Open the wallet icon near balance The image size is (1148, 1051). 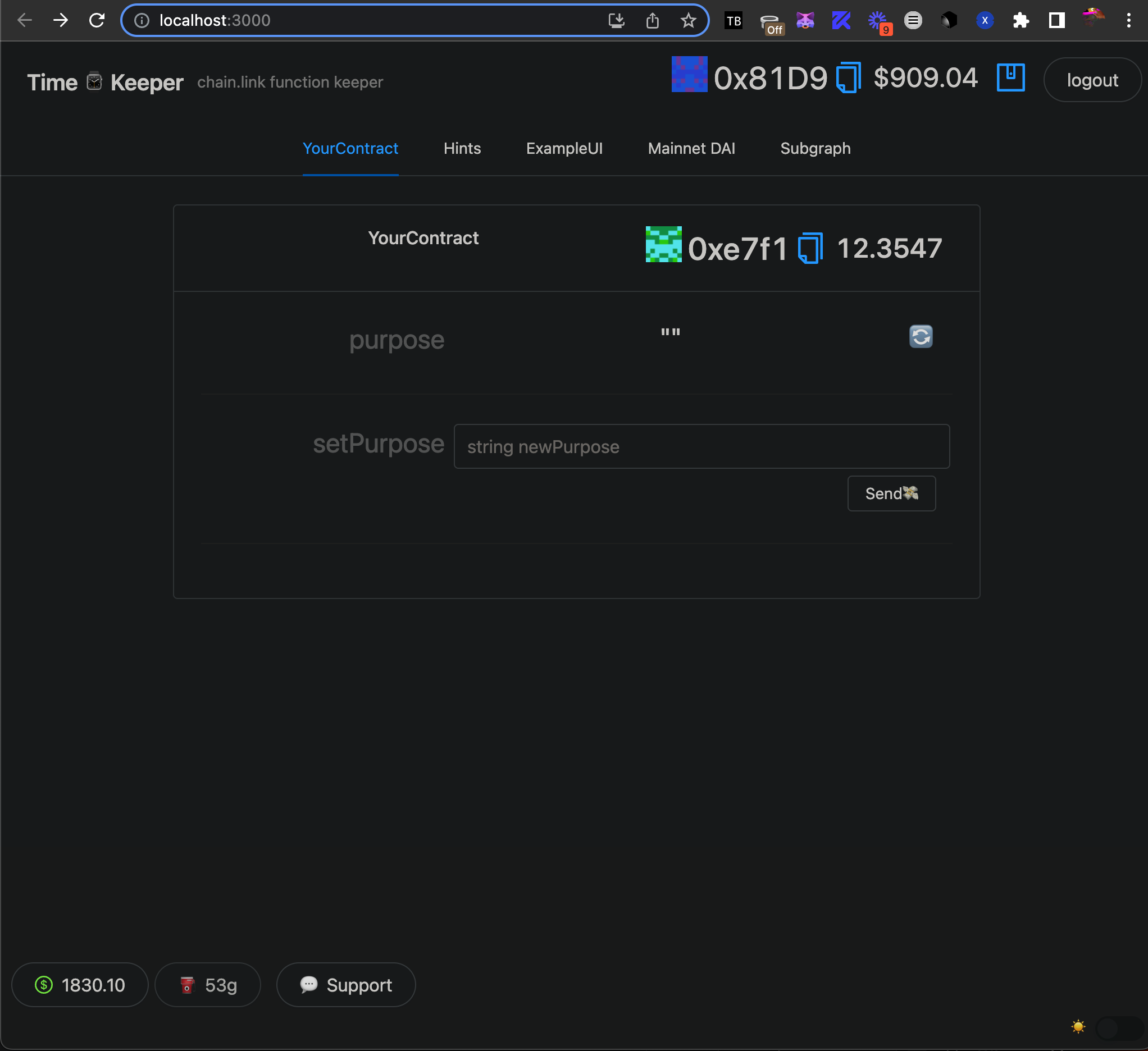point(1010,77)
